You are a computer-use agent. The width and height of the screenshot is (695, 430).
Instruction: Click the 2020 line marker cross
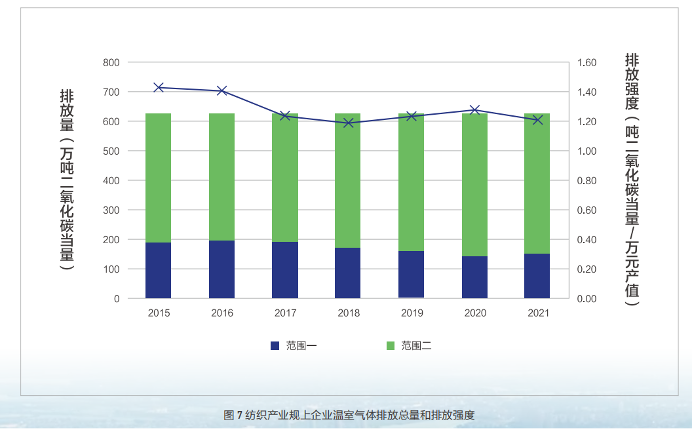point(475,110)
